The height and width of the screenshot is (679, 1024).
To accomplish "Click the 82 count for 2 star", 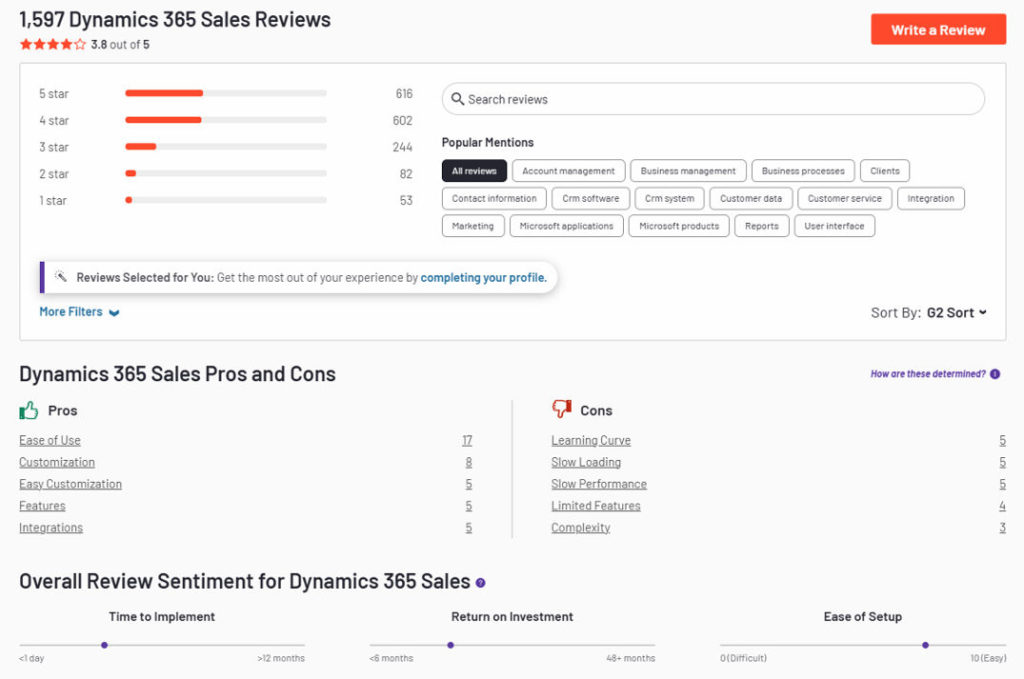I will coord(406,174).
